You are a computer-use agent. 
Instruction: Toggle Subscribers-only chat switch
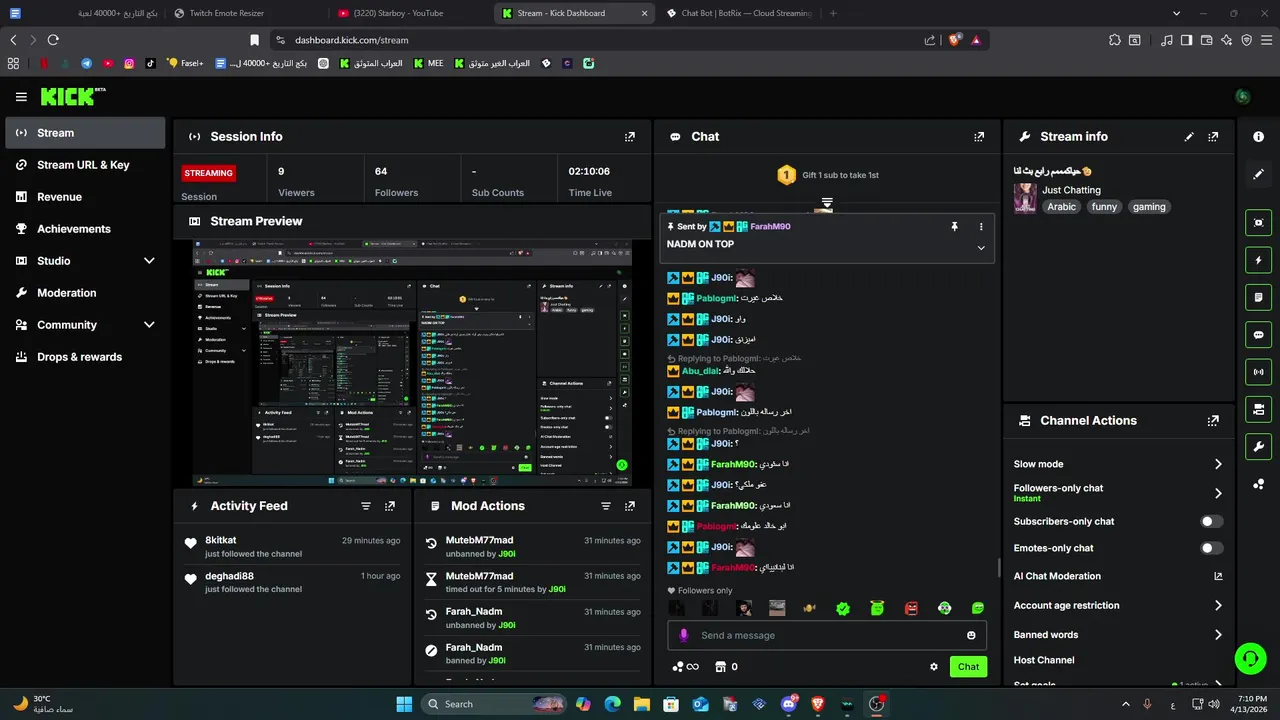(1211, 522)
